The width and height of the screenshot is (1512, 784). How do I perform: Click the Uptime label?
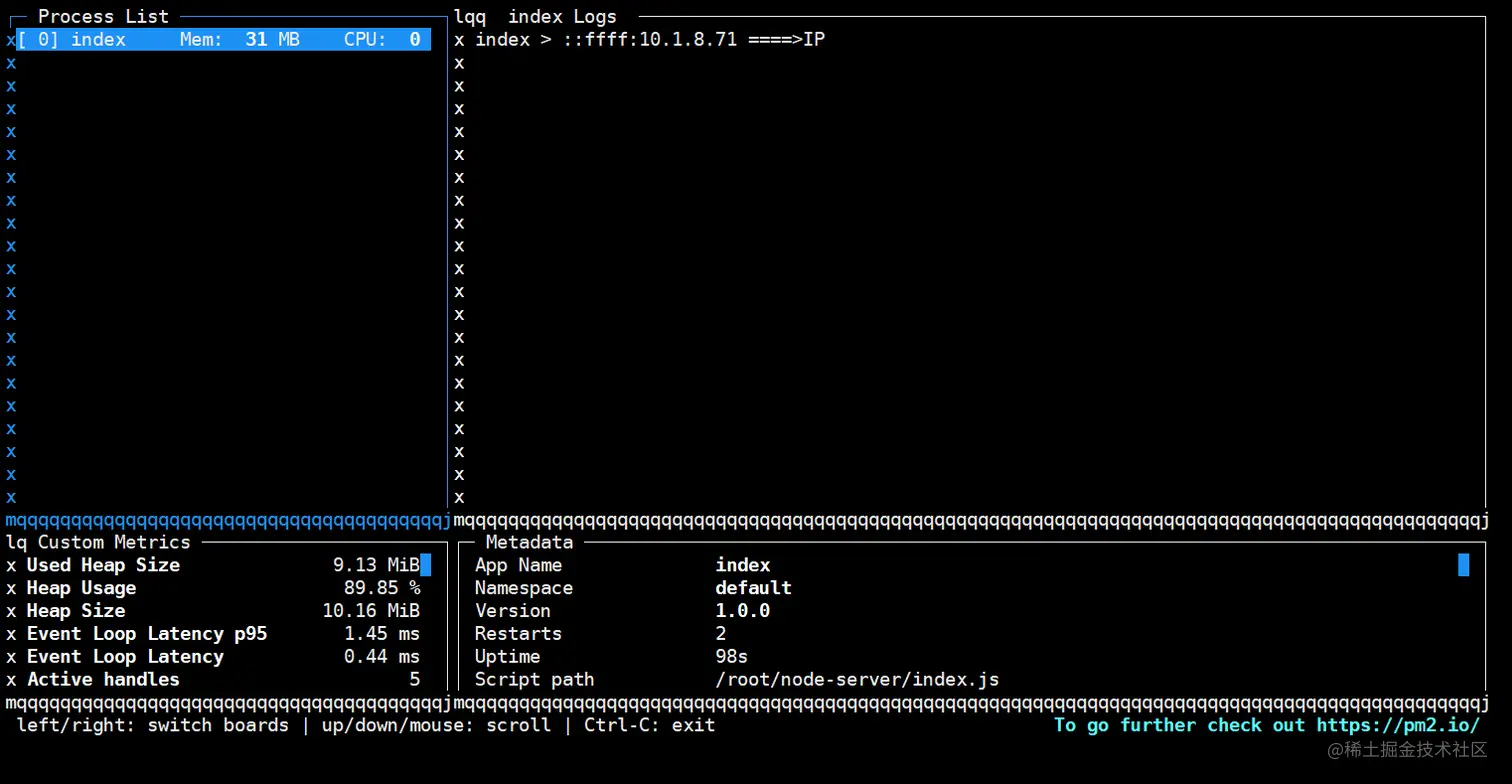[x=507, y=657]
